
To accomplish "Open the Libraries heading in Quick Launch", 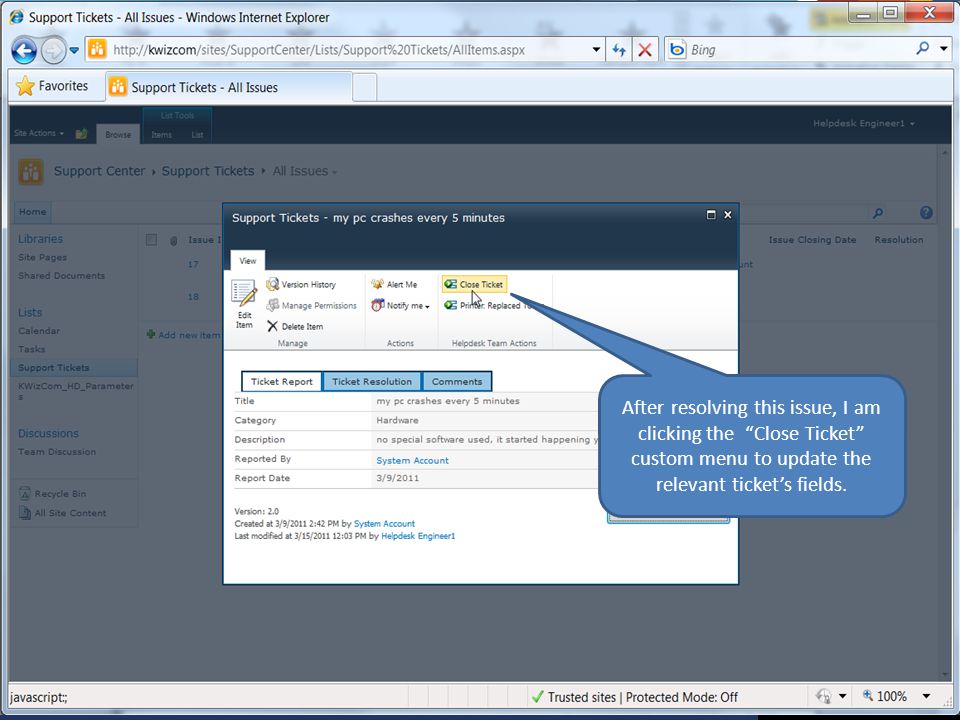I will [x=40, y=239].
